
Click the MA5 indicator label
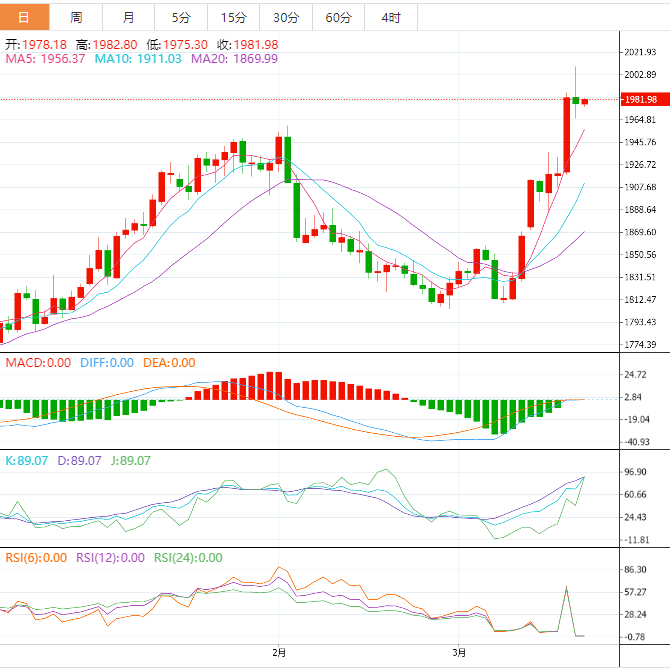[x=45, y=59]
